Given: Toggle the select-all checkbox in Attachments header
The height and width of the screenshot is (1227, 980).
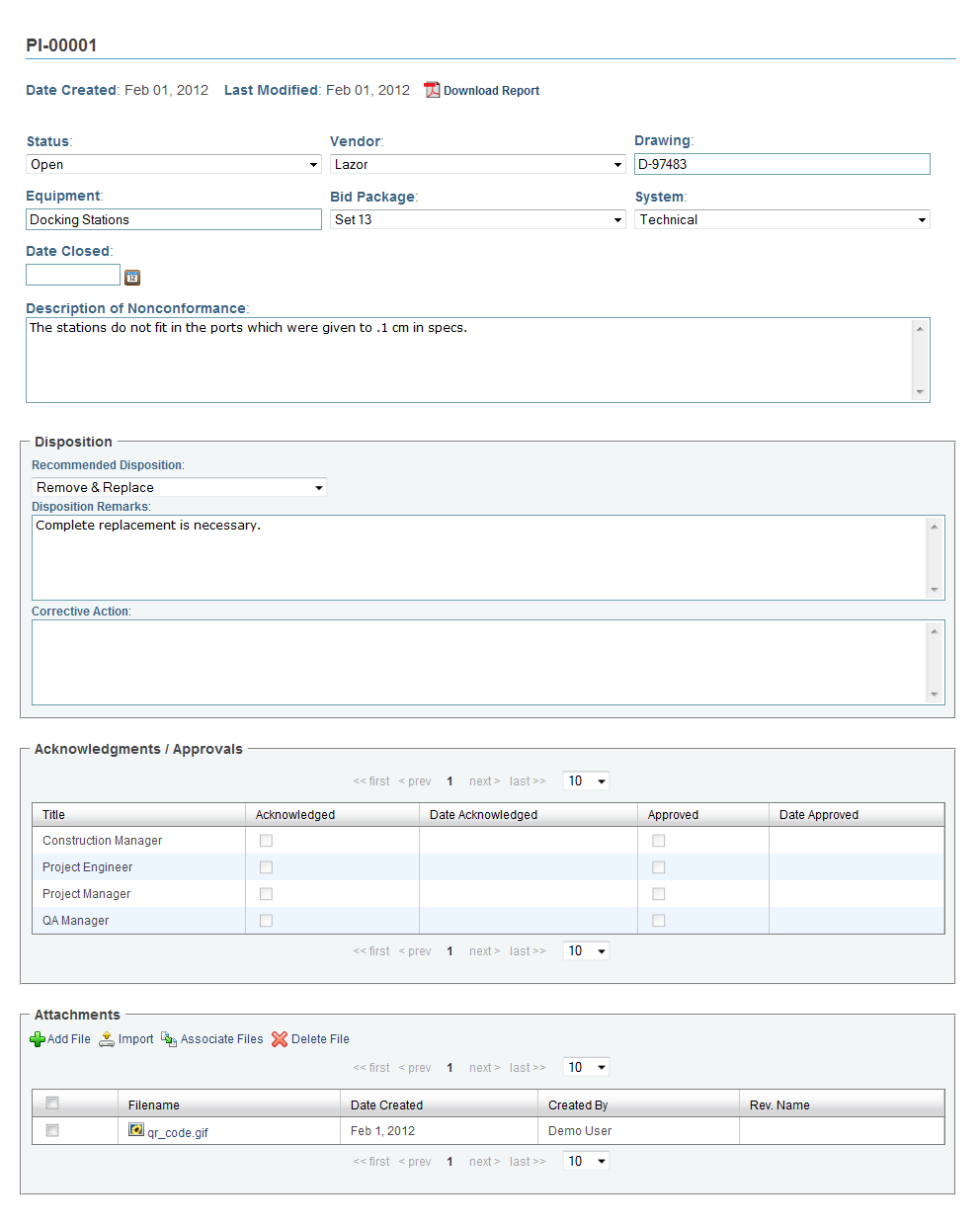Looking at the screenshot, I should point(52,1103).
